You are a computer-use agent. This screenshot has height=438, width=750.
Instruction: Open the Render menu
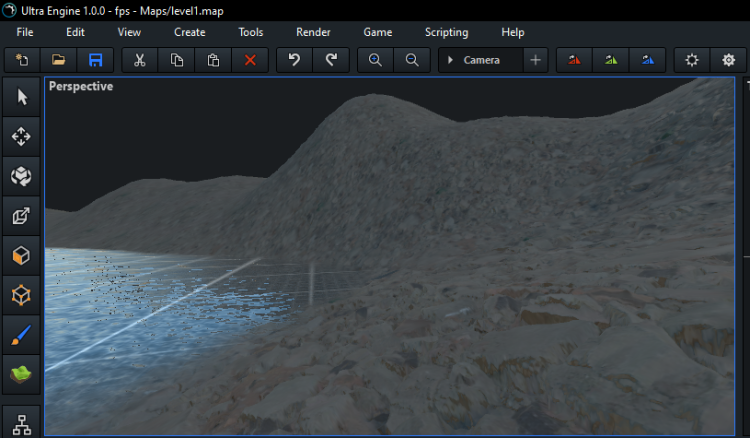click(x=313, y=32)
